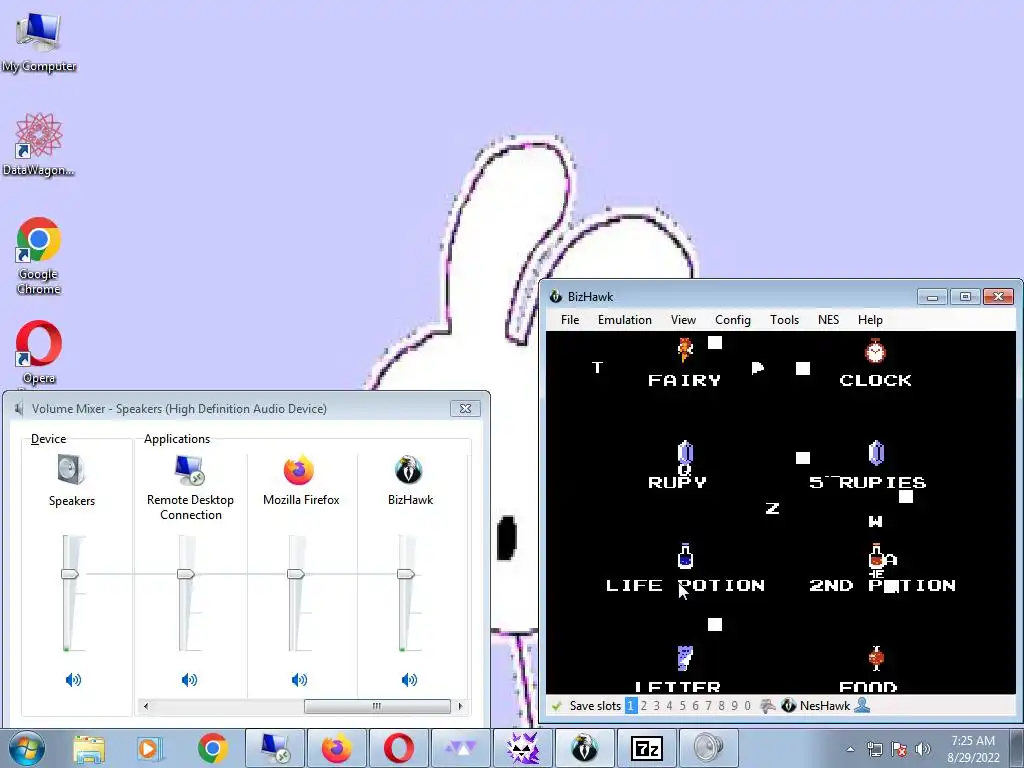Screen dimensions: 1024x768
Task: Mute Remote Desktop Connection audio
Action: (x=189, y=680)
